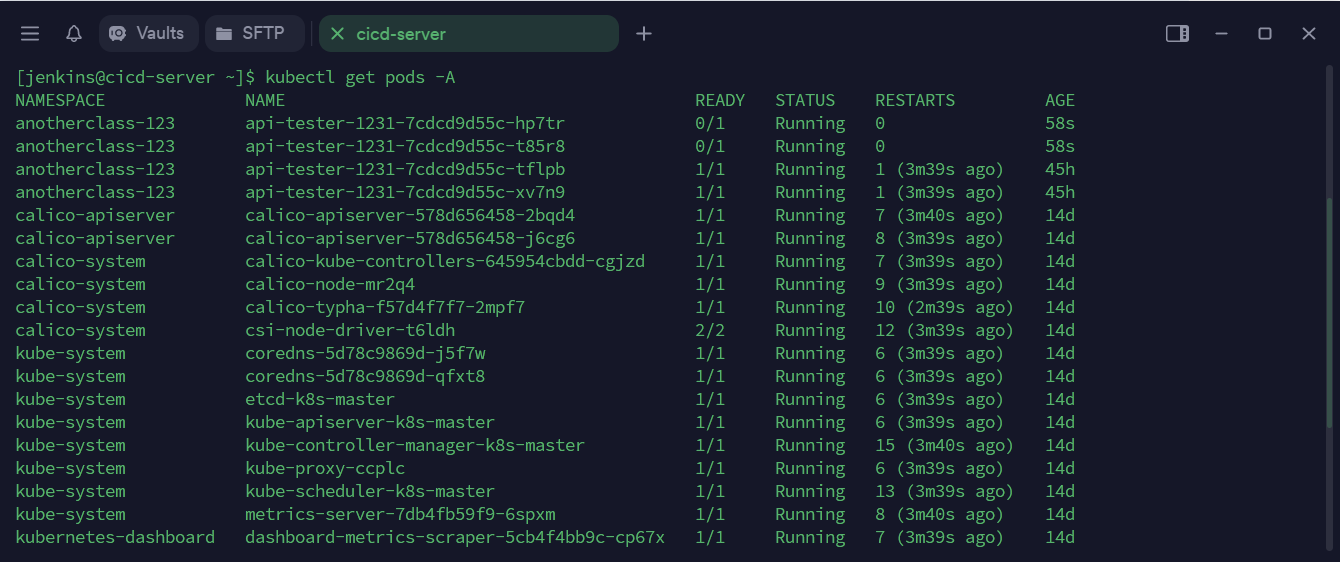
Task: Click restarts value '9 (3m39s ago)'
Action: point(939,284)
